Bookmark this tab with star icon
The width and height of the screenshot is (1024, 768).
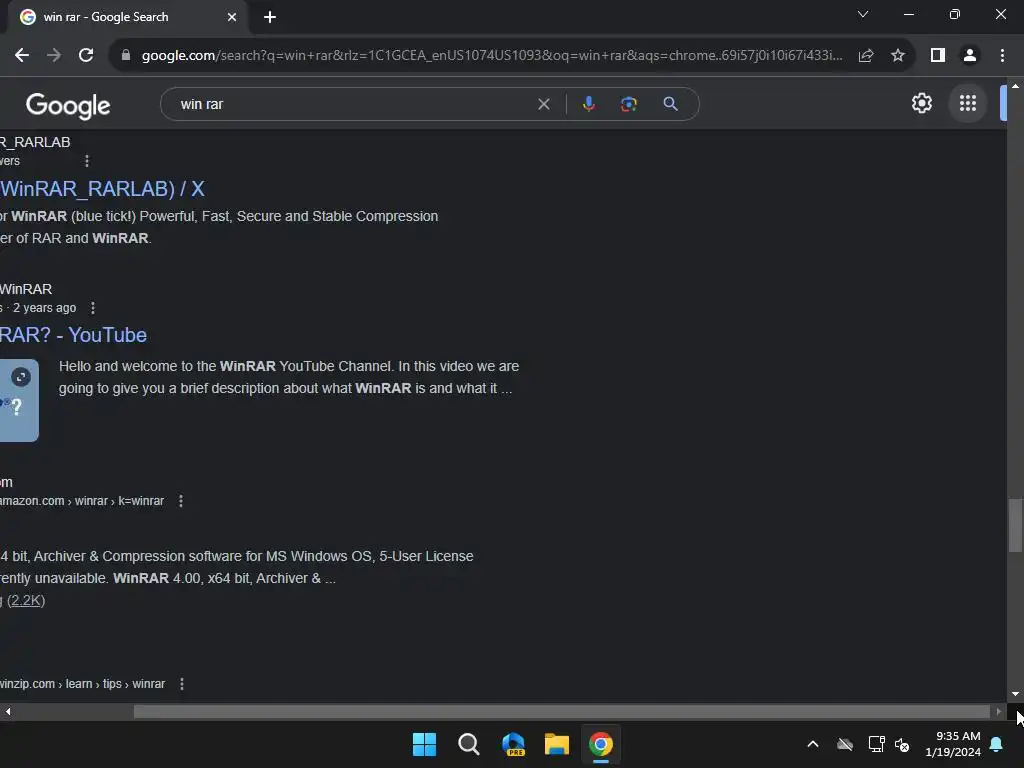tap(898, 56)
